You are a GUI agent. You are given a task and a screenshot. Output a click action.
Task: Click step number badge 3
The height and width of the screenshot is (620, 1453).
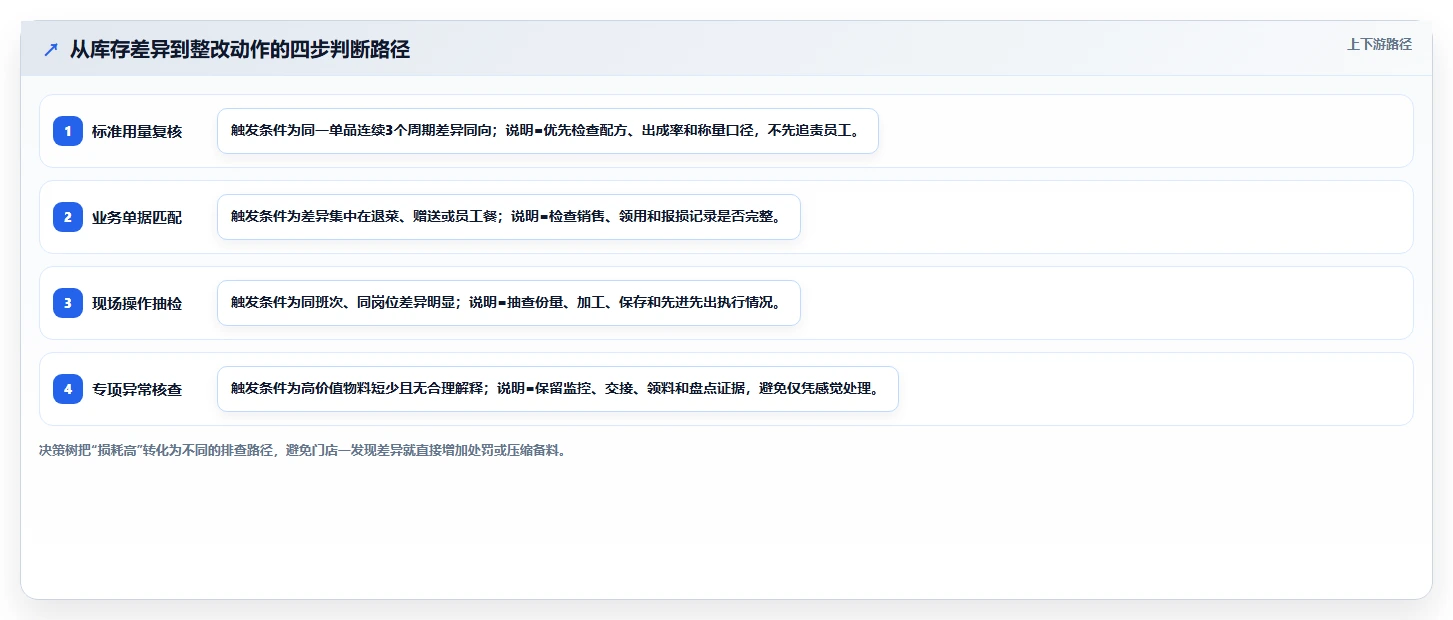68,303
